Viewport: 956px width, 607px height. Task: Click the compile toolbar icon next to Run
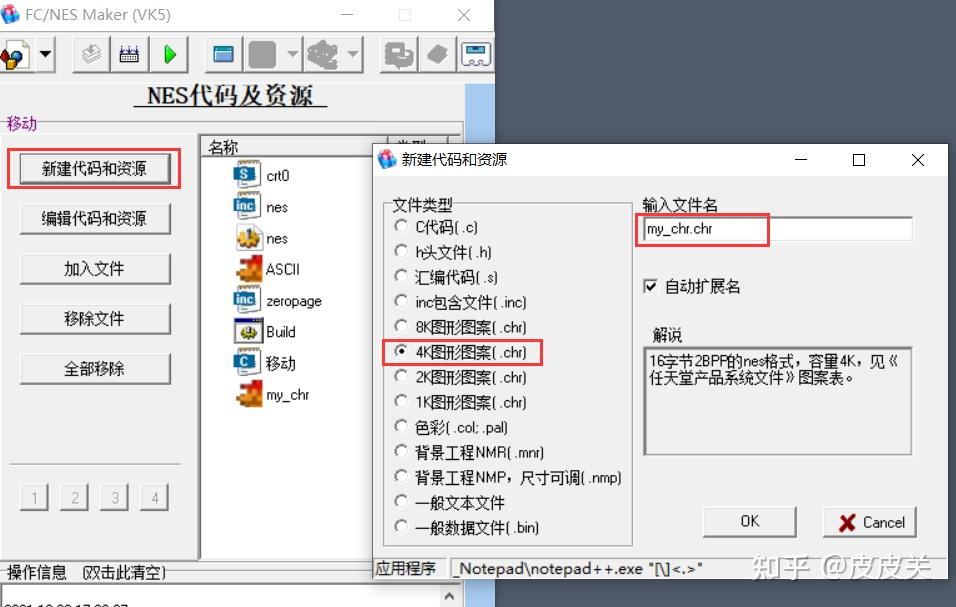click(130, 54)
